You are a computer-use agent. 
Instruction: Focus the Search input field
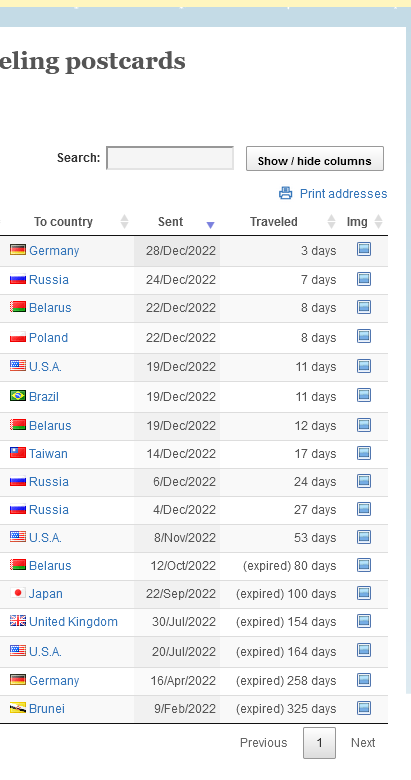170,158
